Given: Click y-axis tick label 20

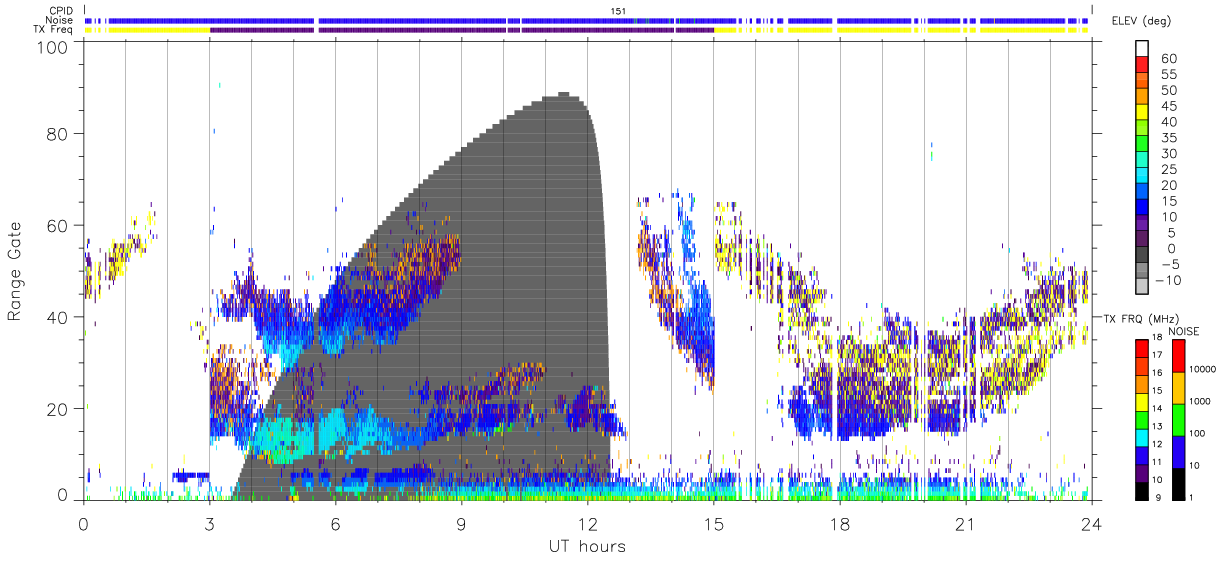Looking at the screenshot, I should (59, 409).
